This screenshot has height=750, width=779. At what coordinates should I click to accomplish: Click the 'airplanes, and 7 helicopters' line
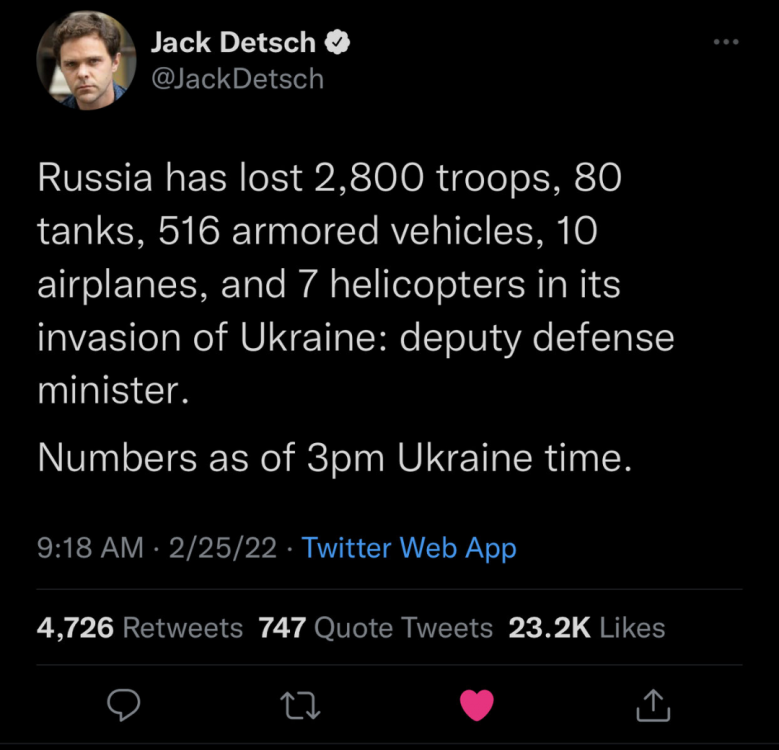click(x=281, y=285)
